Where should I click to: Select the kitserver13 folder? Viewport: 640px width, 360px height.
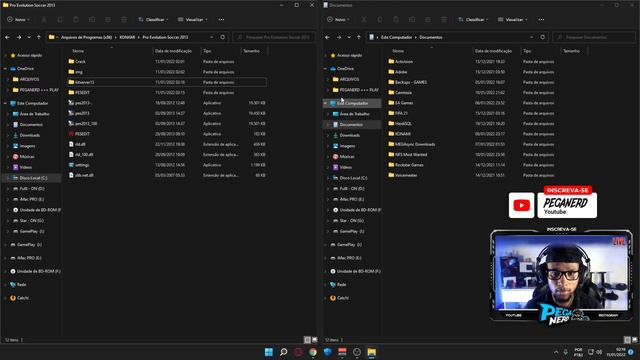tap(167, 82)
